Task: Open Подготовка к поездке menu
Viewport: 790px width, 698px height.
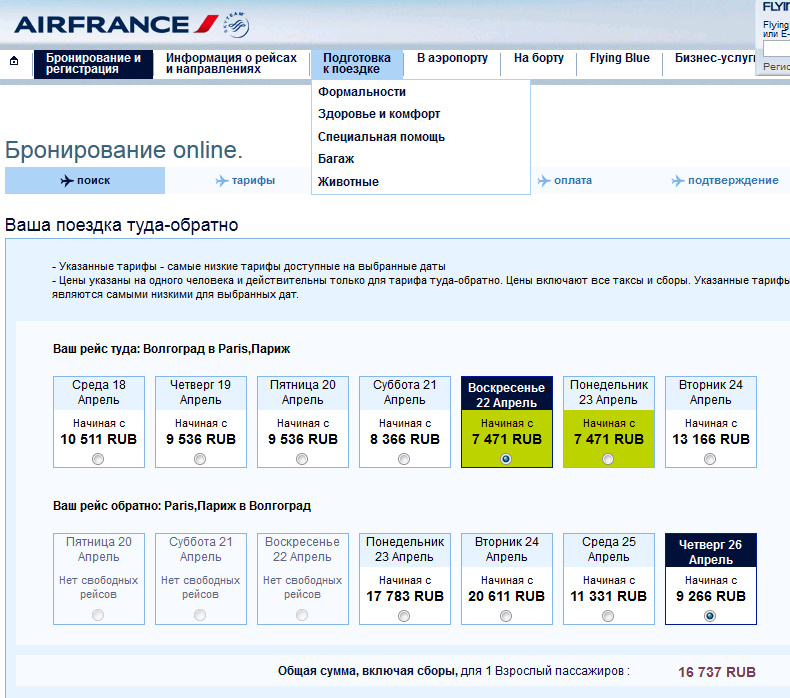Action: click(x=357, y=64)
